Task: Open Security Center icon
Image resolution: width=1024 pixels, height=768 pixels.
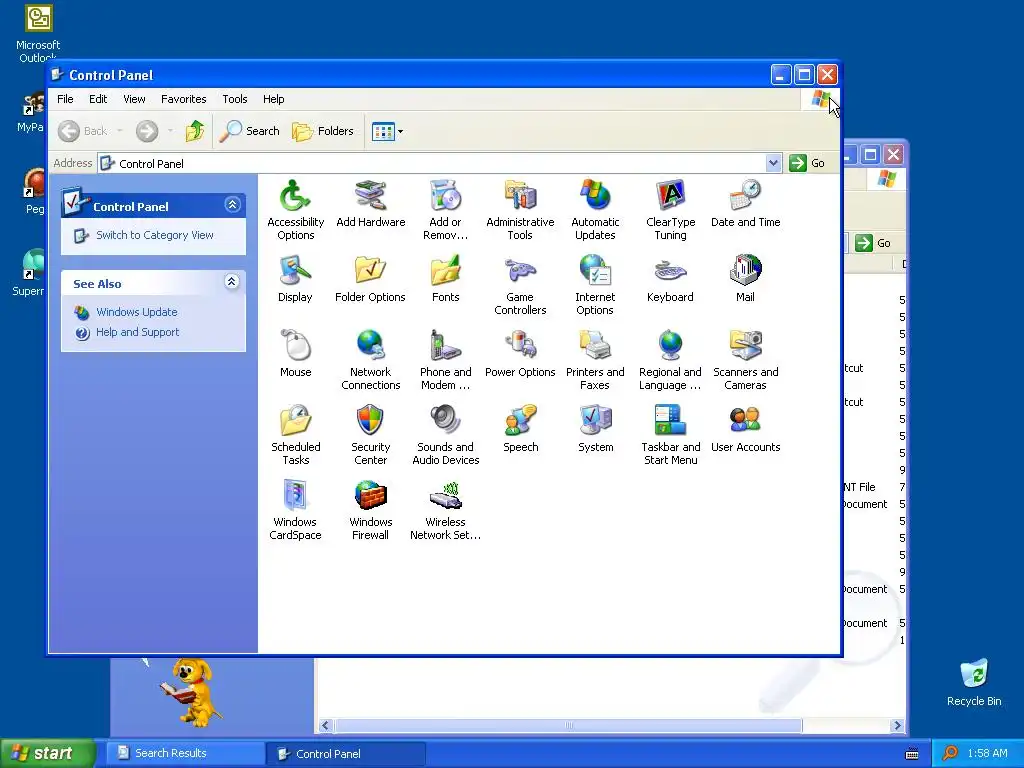Action: point(370,421)
